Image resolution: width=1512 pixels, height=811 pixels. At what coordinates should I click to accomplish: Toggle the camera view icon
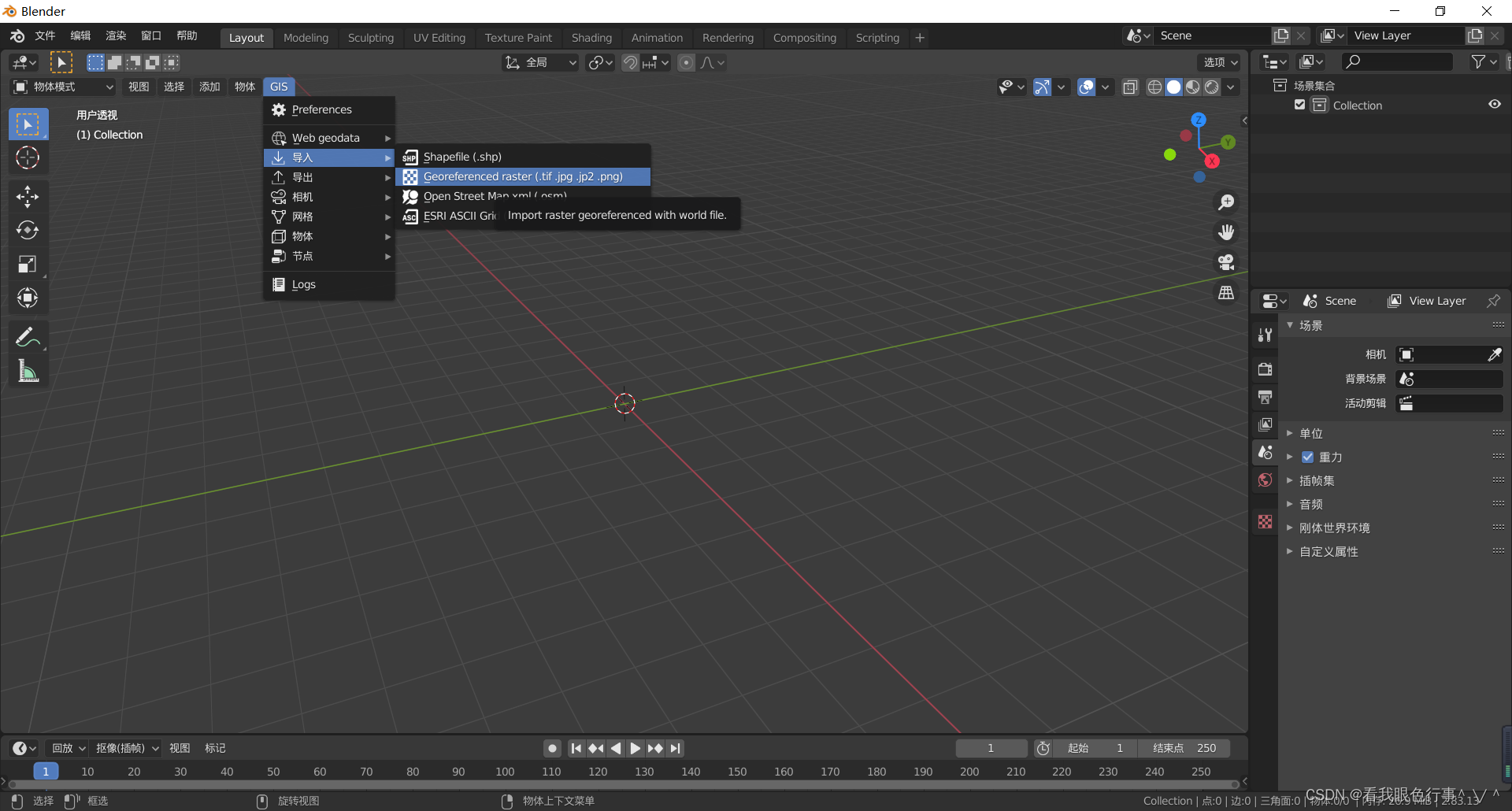[1226, 262]
